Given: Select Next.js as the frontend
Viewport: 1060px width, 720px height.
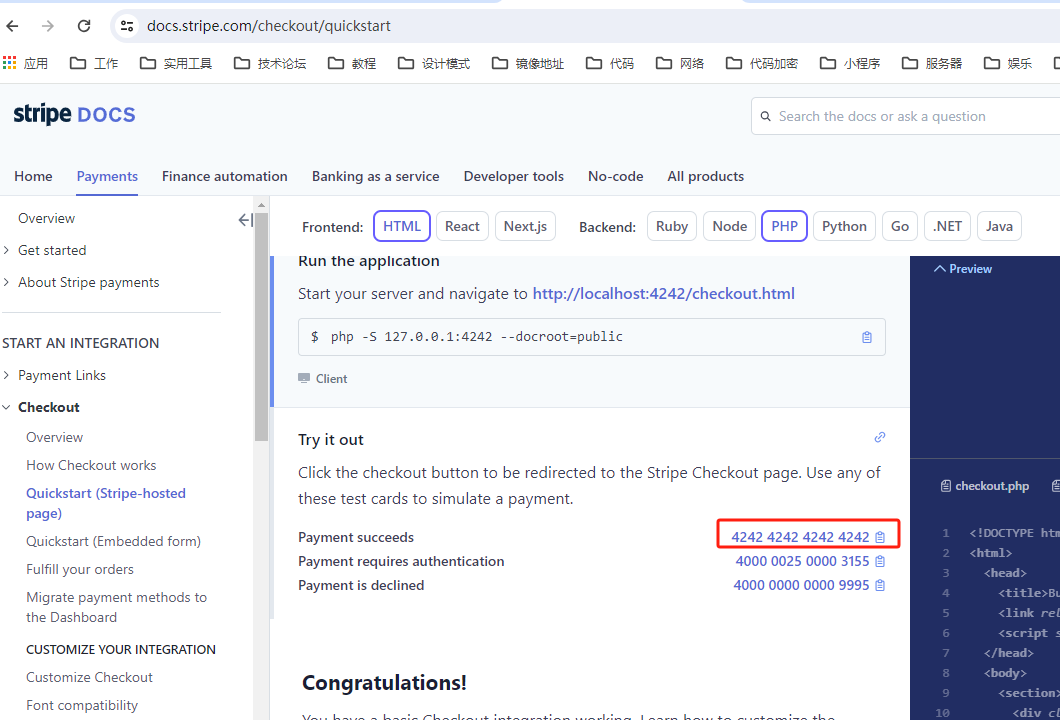Looking at the screenshot, I should [525, 226].
